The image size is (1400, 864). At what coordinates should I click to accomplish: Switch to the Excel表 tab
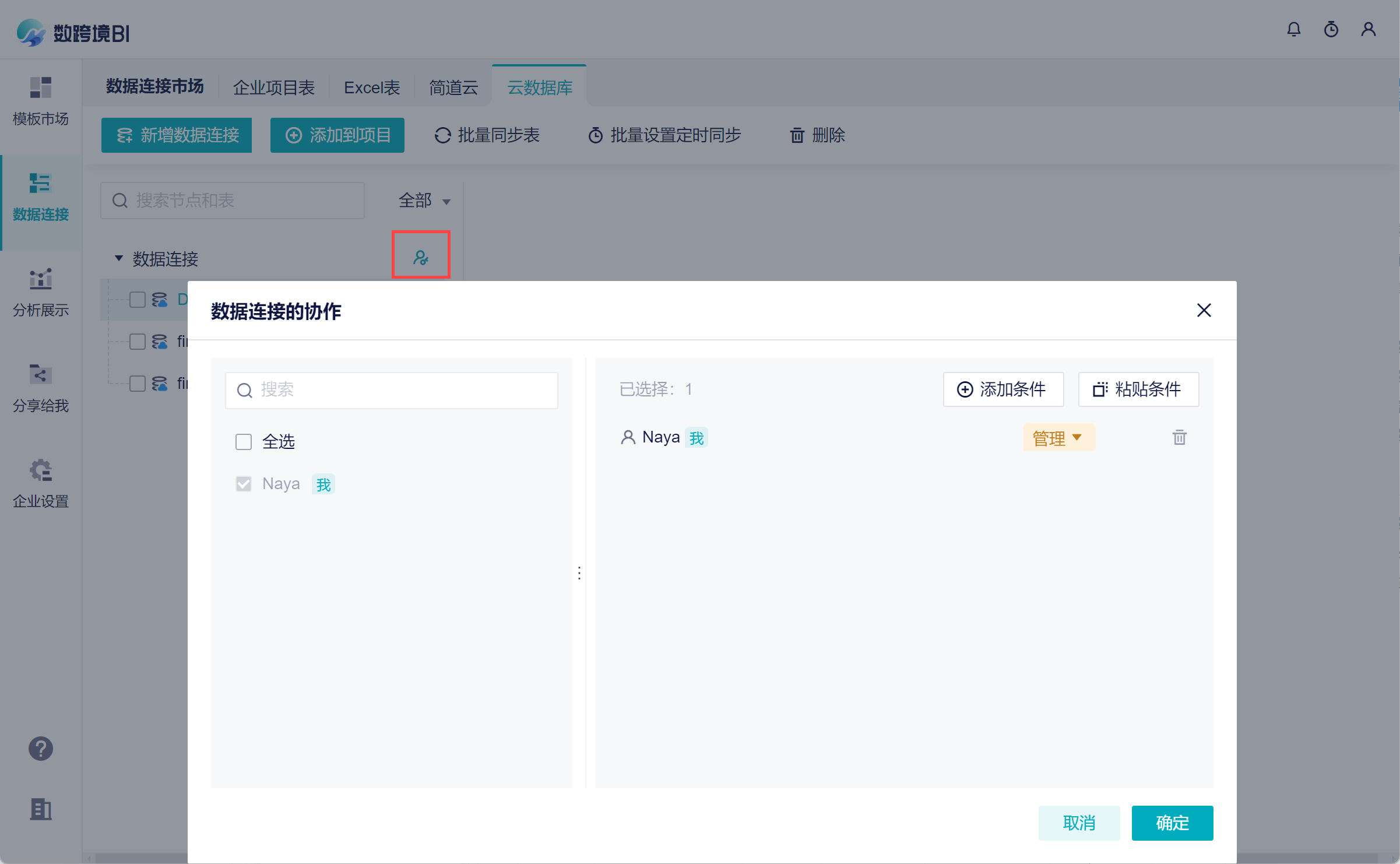pyautogui.click(x=371, y=87)
